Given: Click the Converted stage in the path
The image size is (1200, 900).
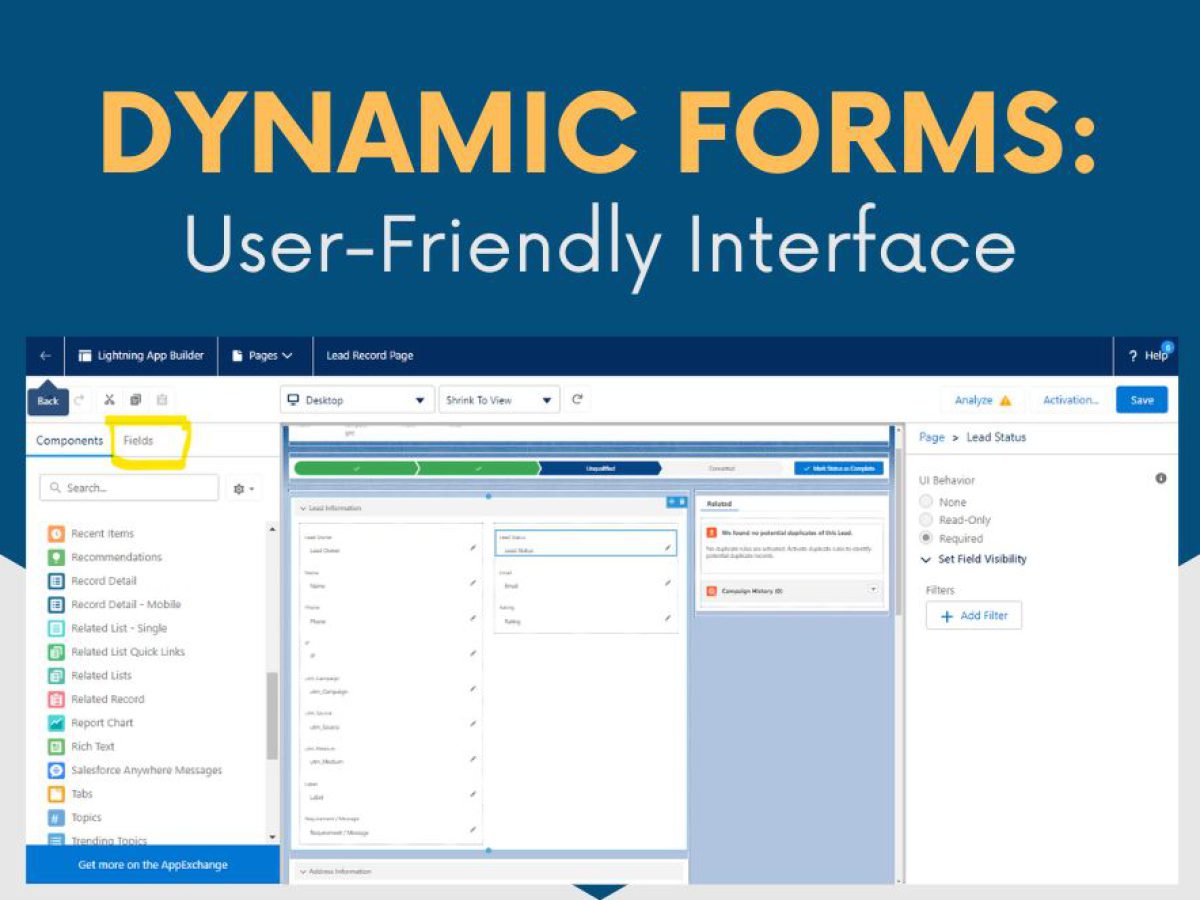Looking at the screenshot, I should (x=722, y=468).
